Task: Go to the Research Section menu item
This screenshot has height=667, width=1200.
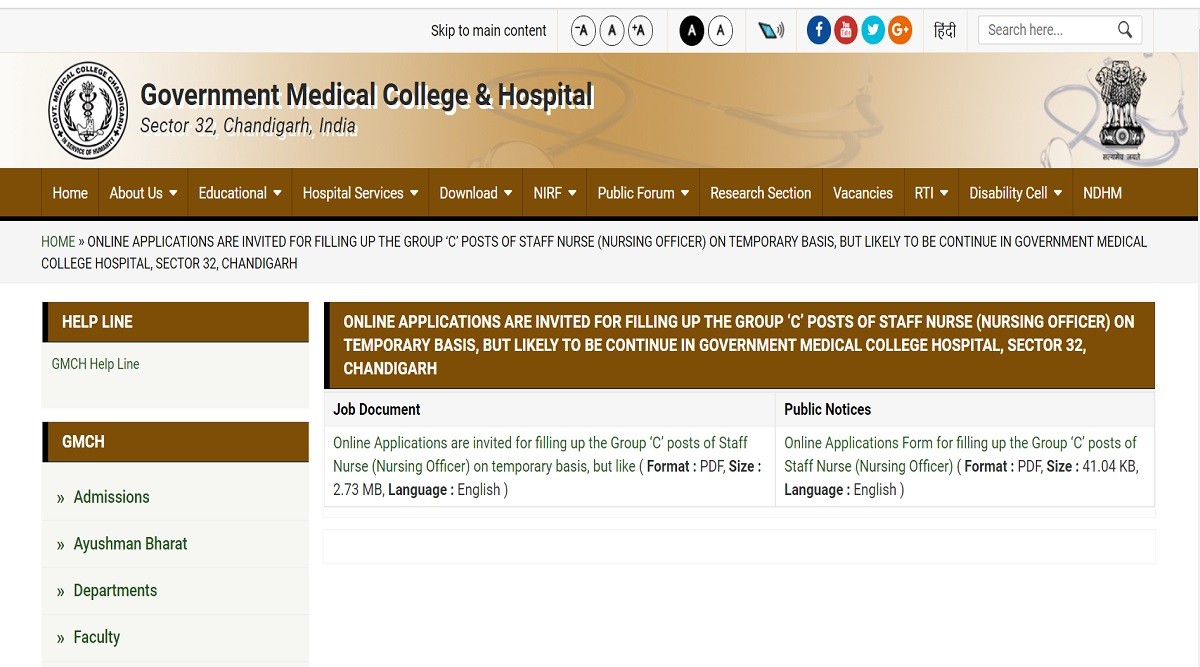Action: tap(760, 193)
